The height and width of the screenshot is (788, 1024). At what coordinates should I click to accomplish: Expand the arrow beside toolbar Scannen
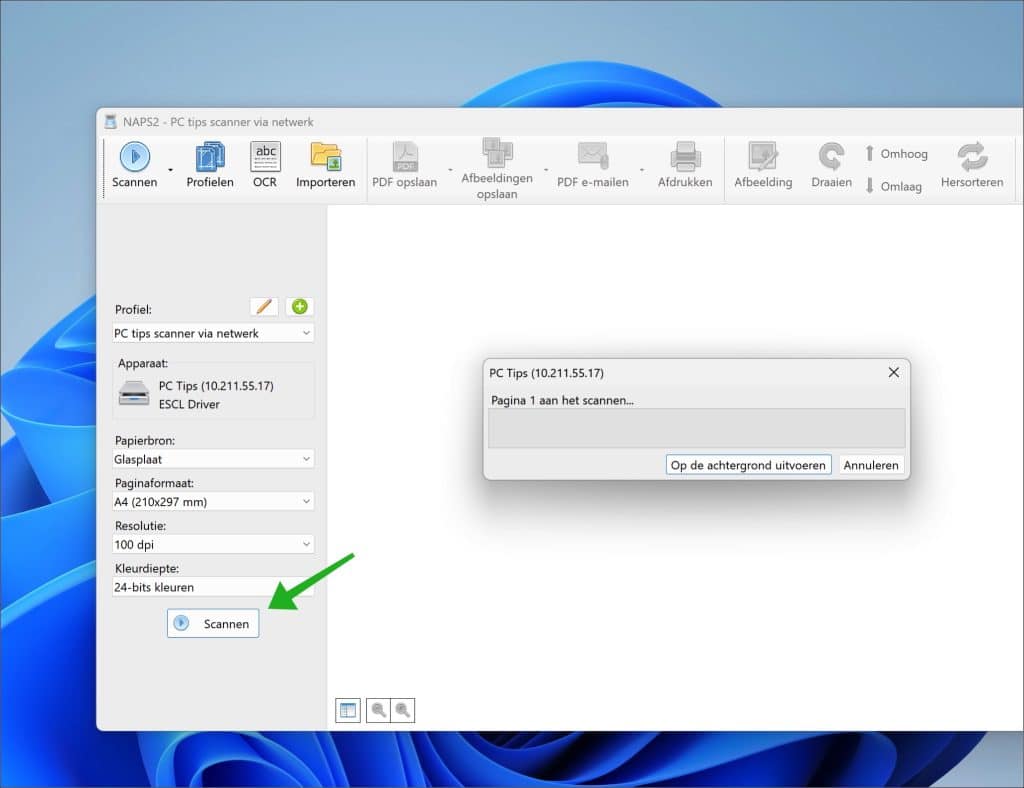click(170, 170)
